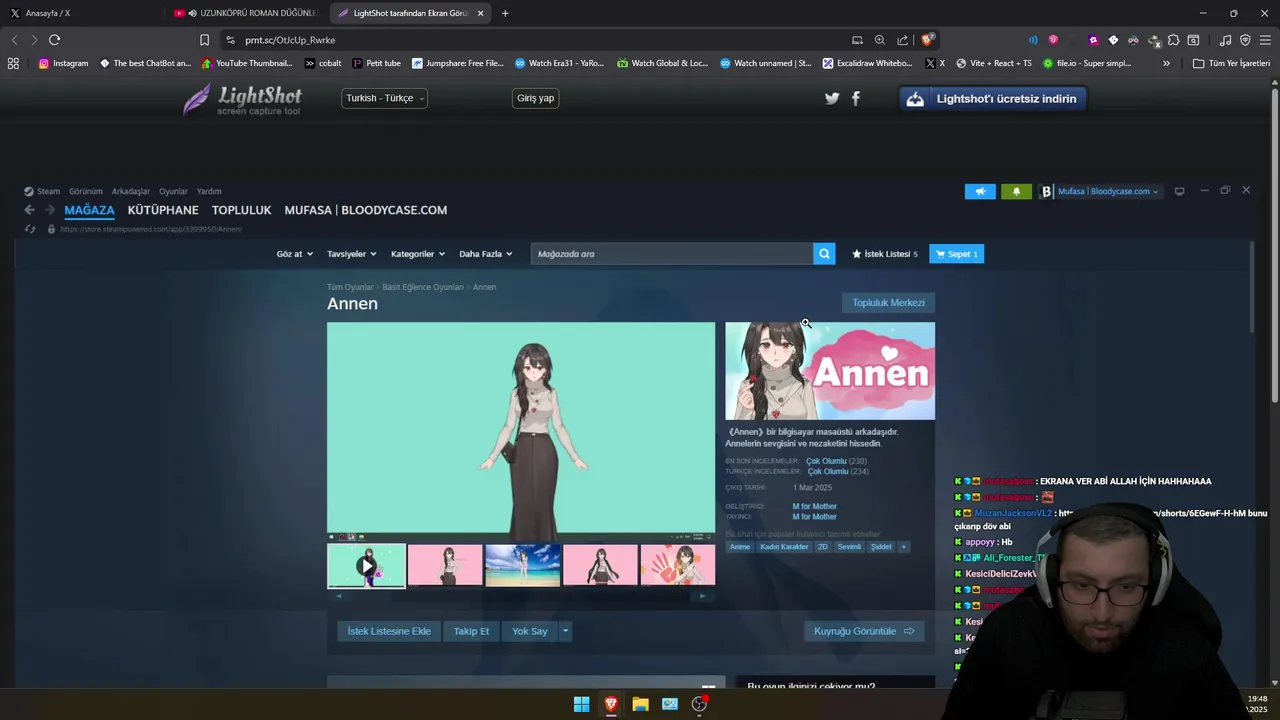Click Lightshot'ı ücretsiz indirin button

tap(993, 98)
